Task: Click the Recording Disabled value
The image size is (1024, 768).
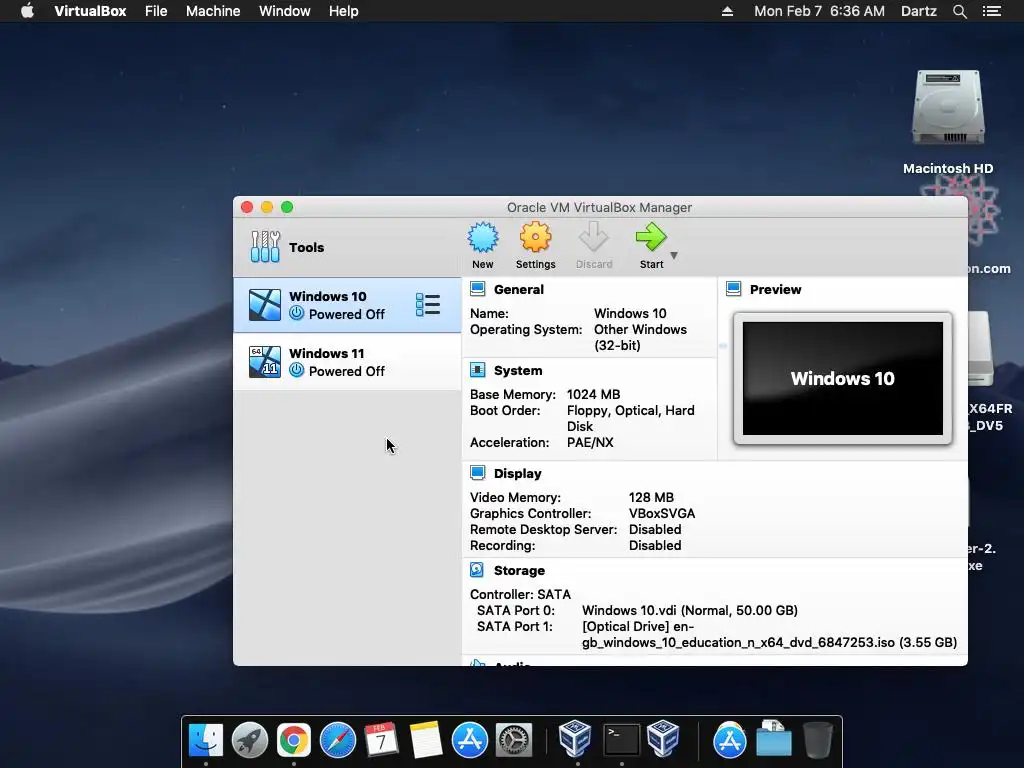Action: (x=654, y=545)
